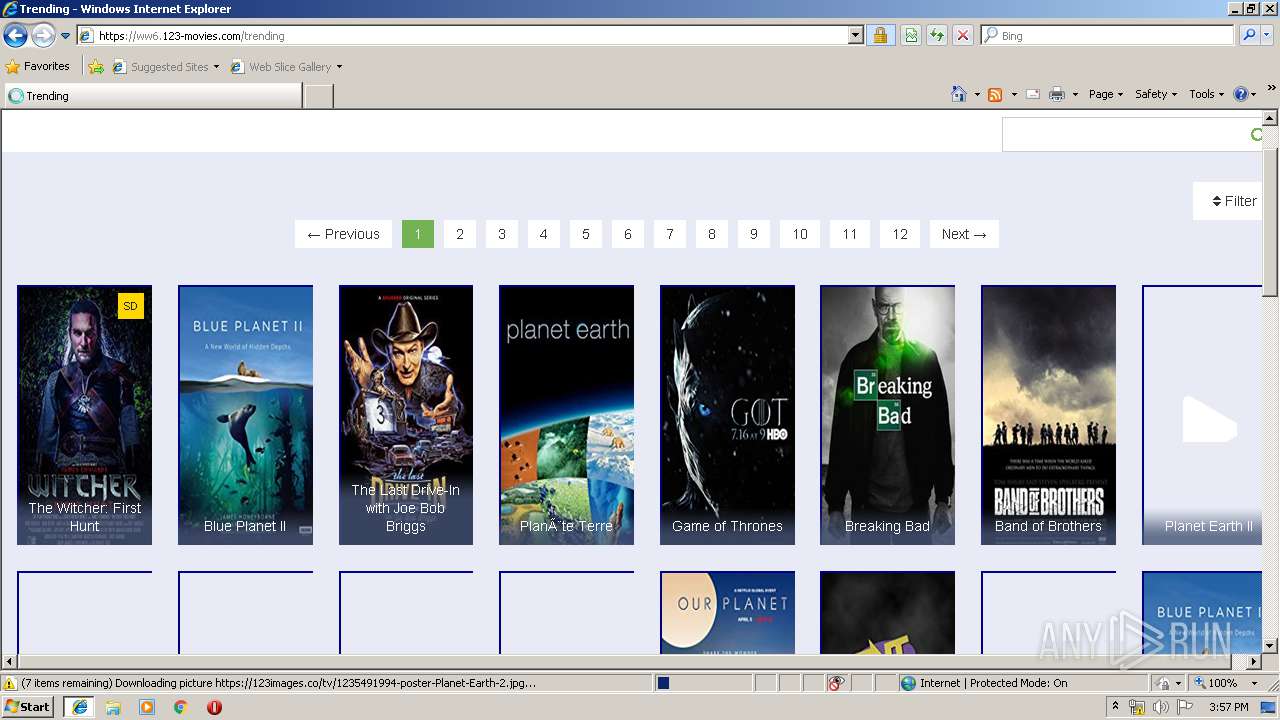Click Internet Explorer taskbar icon
The width and height of the screenshot is (1280, 720).
click(x=79, y=707)
